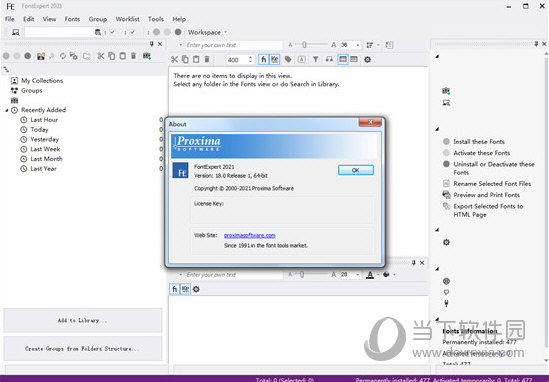This screenshot has height=382, width=549.
Task: Open the Tools menu
Action: pos(156,19)
